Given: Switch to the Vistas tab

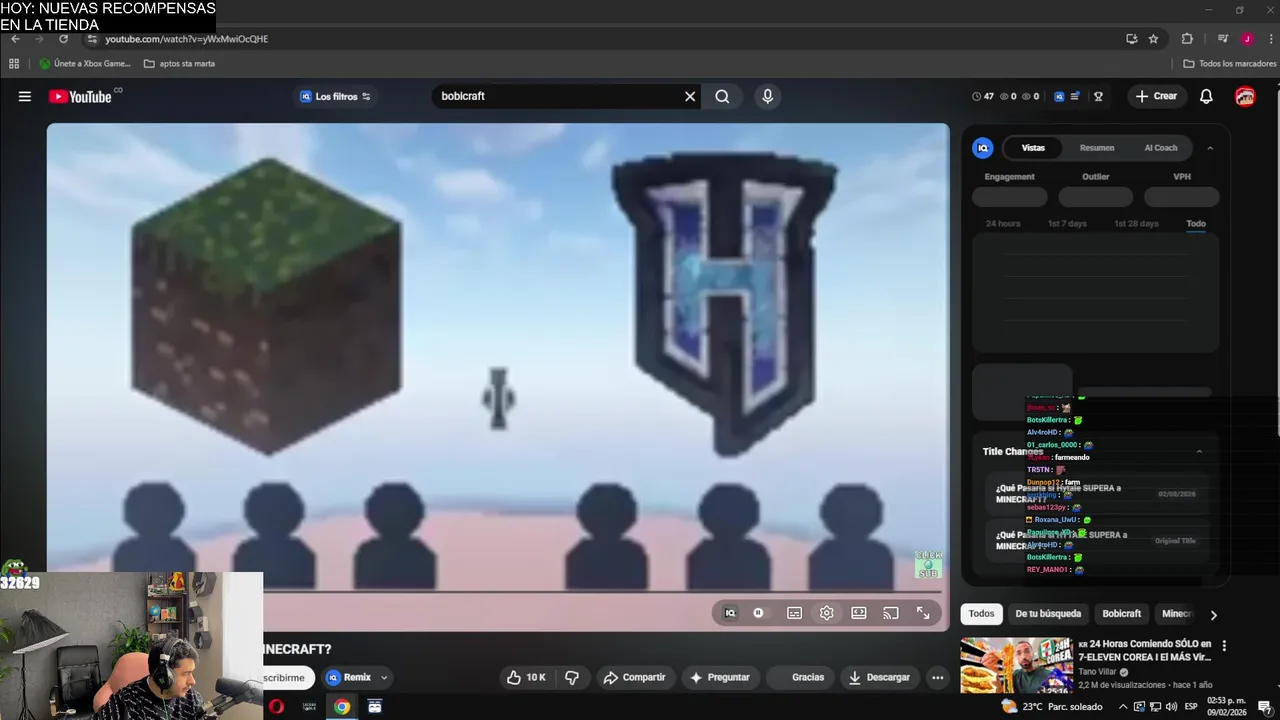Looking at the screenshot, I should tap(1033, 148).
